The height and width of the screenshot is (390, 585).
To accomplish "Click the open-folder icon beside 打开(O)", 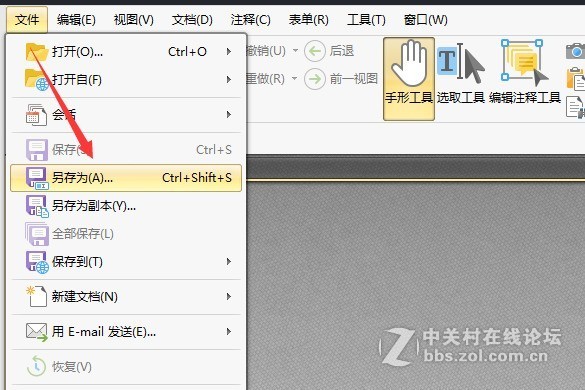I will (x=36, y=52).
